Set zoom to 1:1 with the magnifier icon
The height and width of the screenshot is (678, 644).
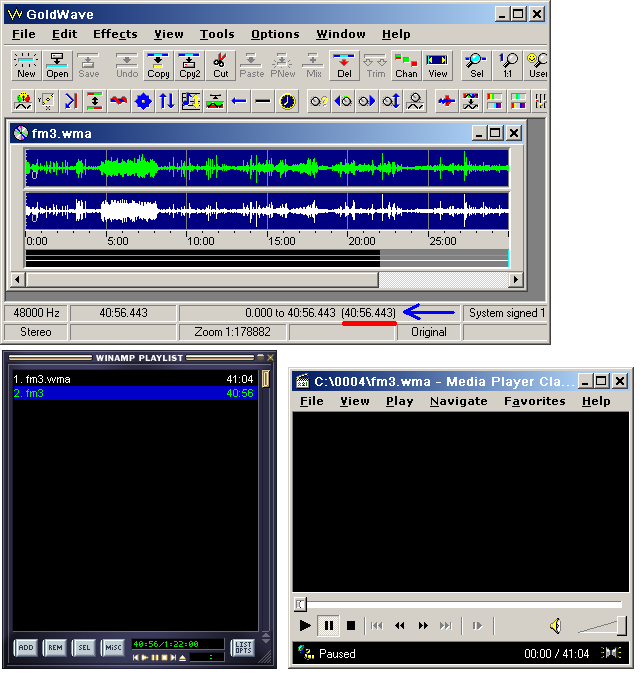click(508, 65)
